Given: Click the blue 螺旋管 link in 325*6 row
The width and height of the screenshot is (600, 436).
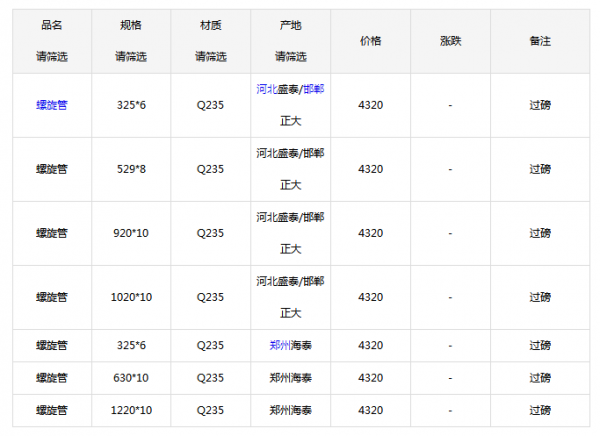Looking at the screenshot, I should click(52, 105).
